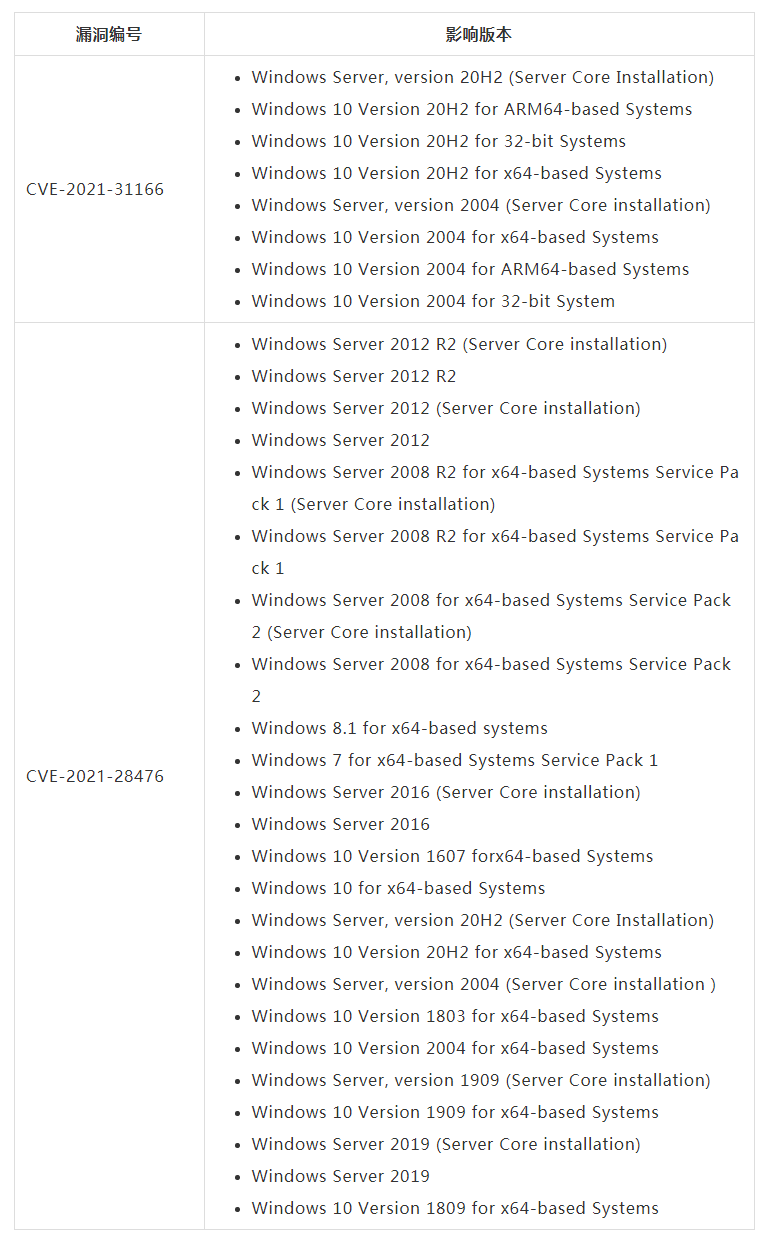Viewport: 766px width, 1248px height.
Task: Click the 漏洞编号 column header
Action: click(x=109, y=35)
